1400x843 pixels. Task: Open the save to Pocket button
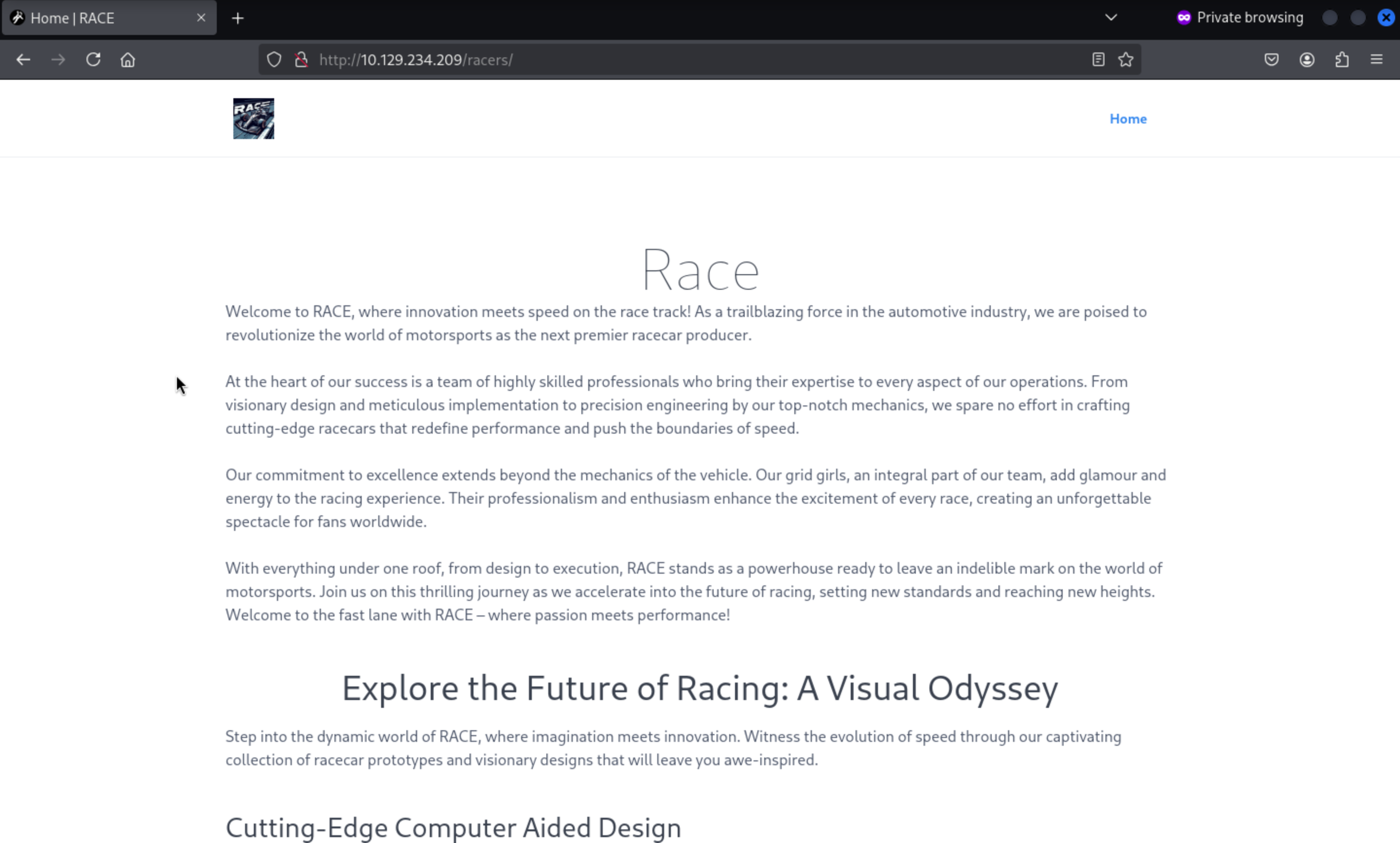tap(1272, 60)
